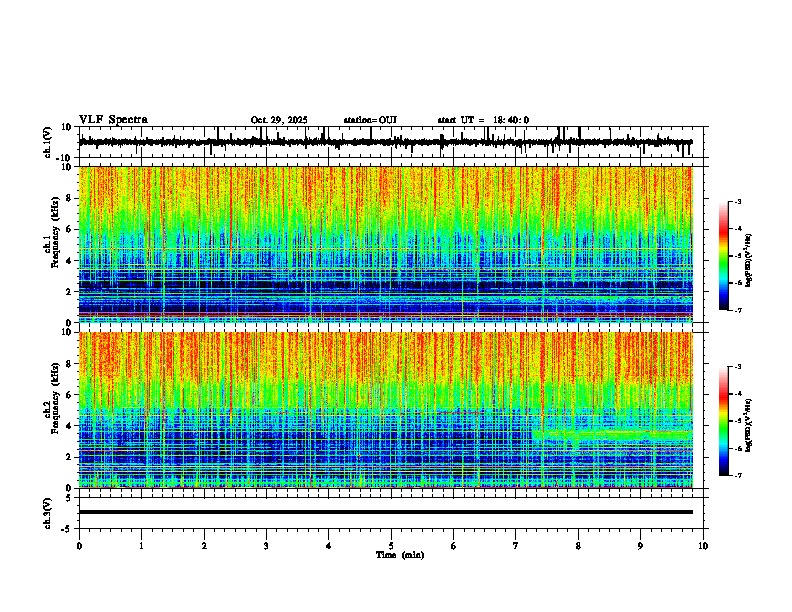792x612 pixels.
Task: Click the ch.1 spectrogram color scale bar
Action: tap(723, 256)
